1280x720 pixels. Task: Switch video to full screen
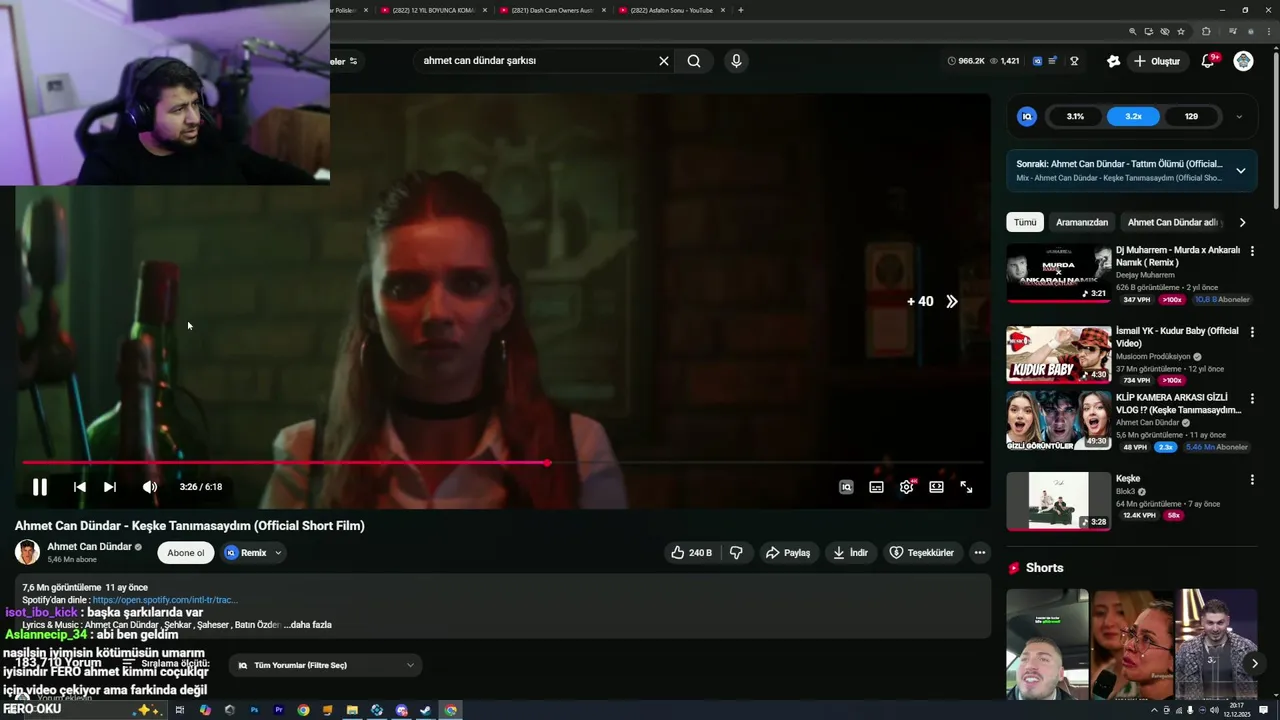(966, 487)
